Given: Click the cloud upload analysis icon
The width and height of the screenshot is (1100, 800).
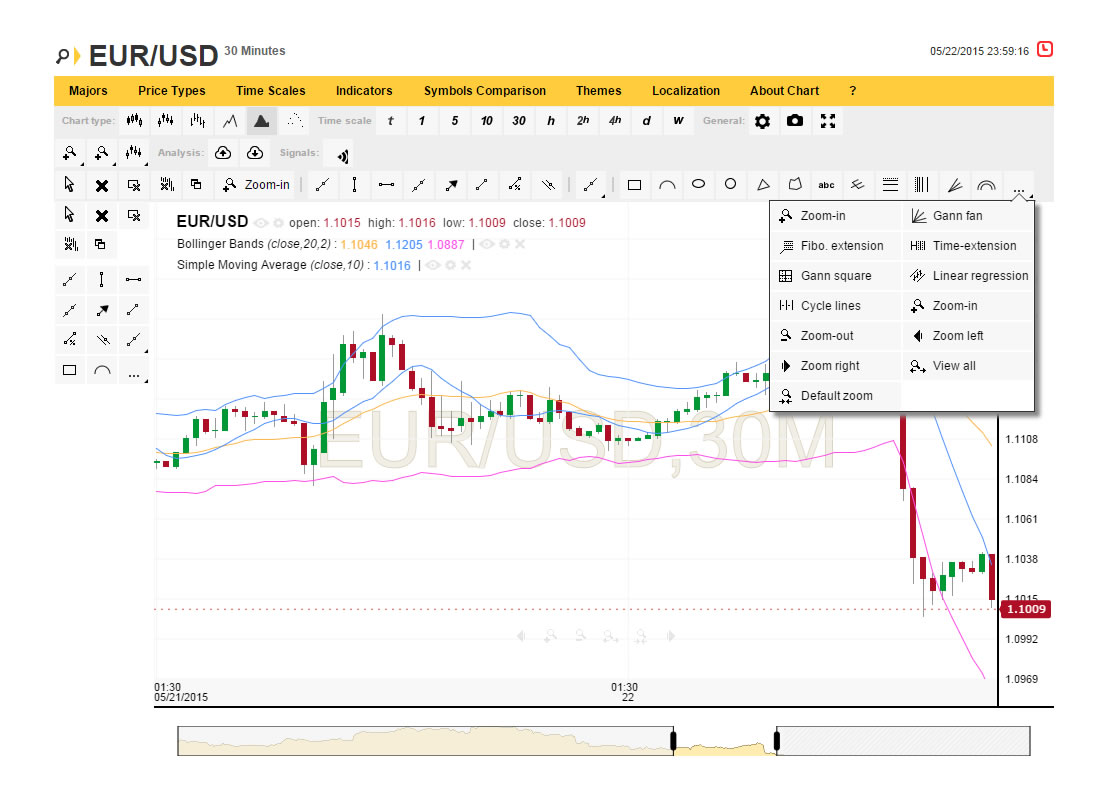Looking at the screenshot, I should coord(223,153).
